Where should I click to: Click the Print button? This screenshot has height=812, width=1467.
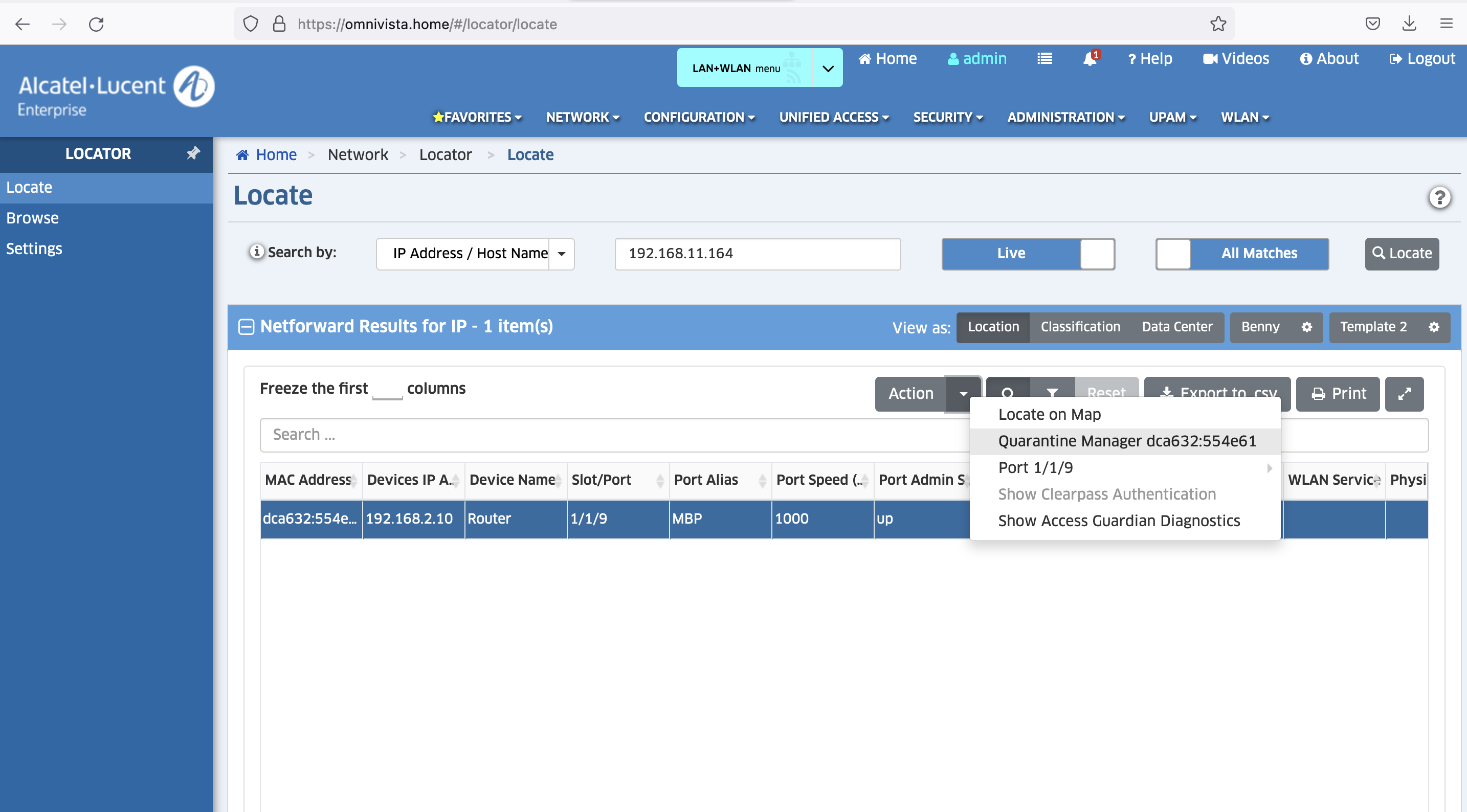pos(1338,394)
